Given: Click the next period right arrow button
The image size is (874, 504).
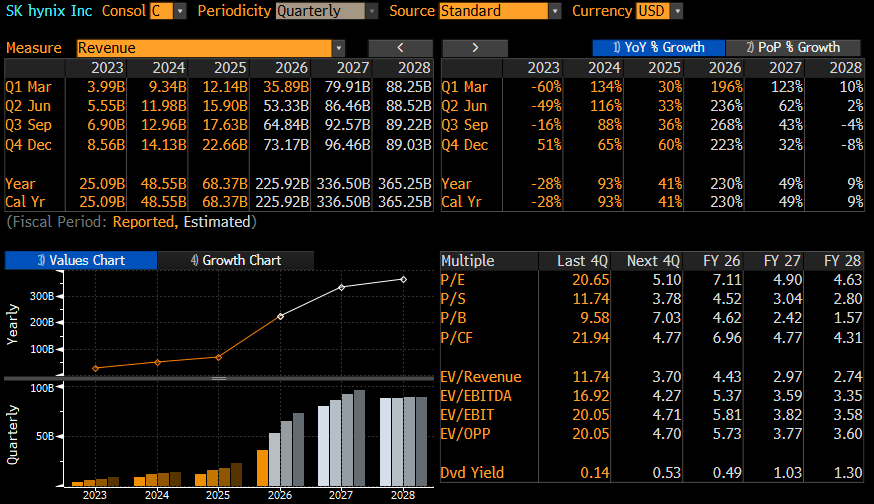Looking at the screenshot, I should tap(475, 48).
